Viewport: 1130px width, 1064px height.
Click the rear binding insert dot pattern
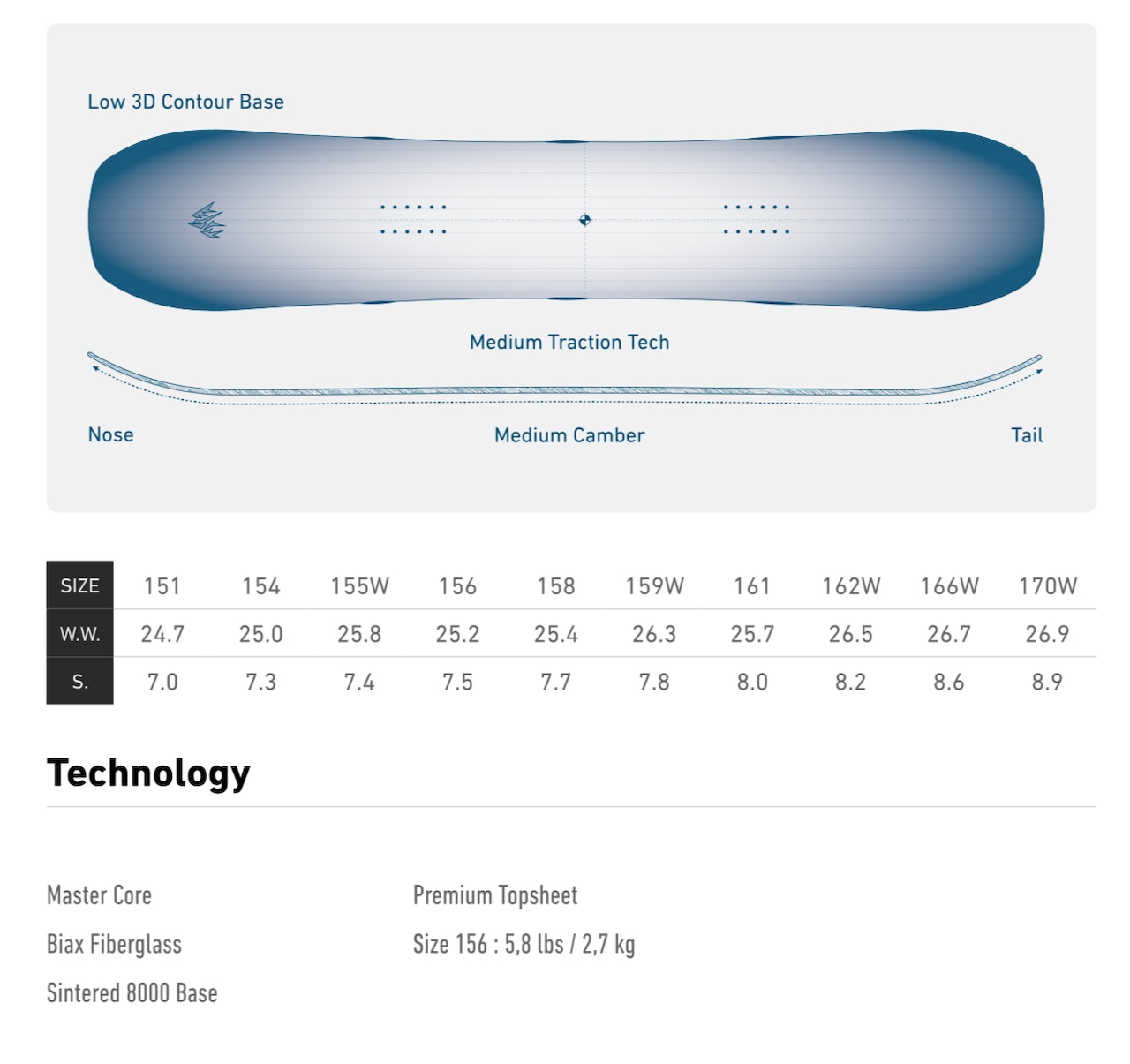point(757,219)
